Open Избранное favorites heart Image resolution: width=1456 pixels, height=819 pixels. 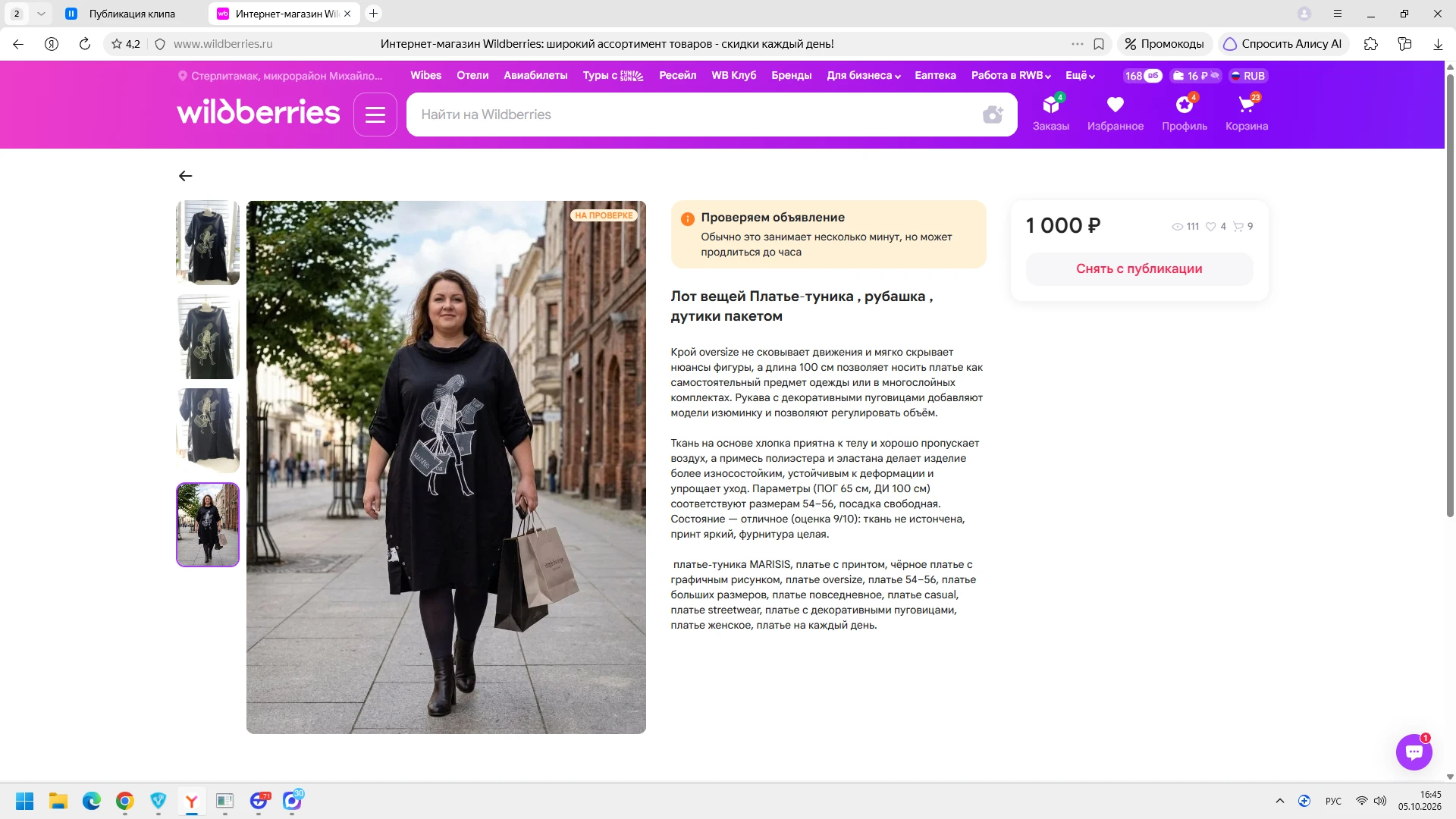pos(1116,112)
